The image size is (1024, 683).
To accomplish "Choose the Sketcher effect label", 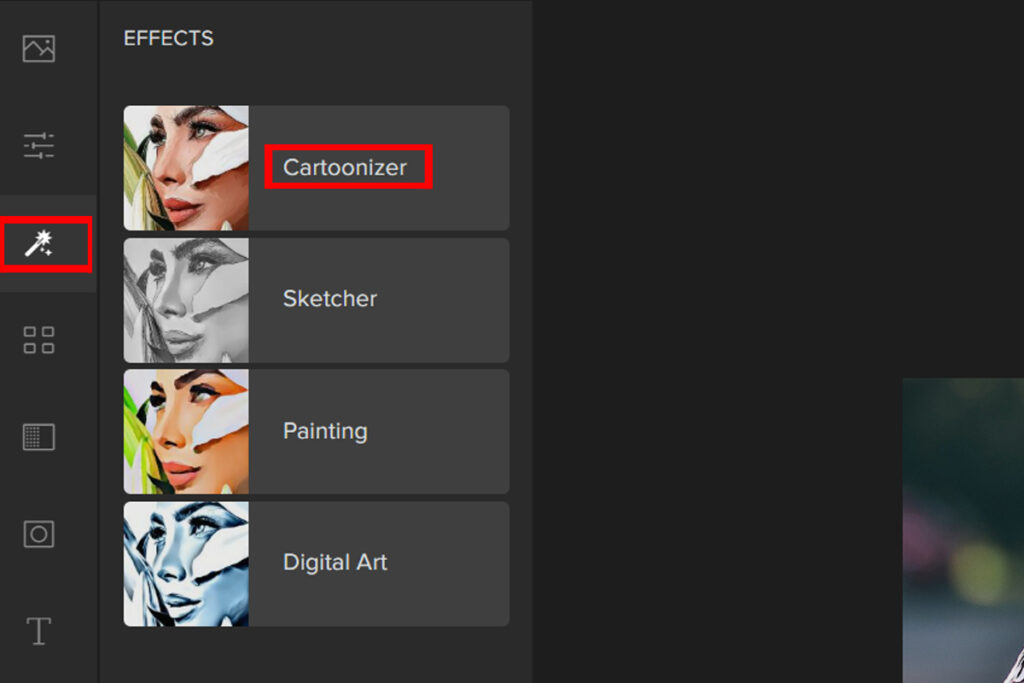I will click(x=330, y=298).
